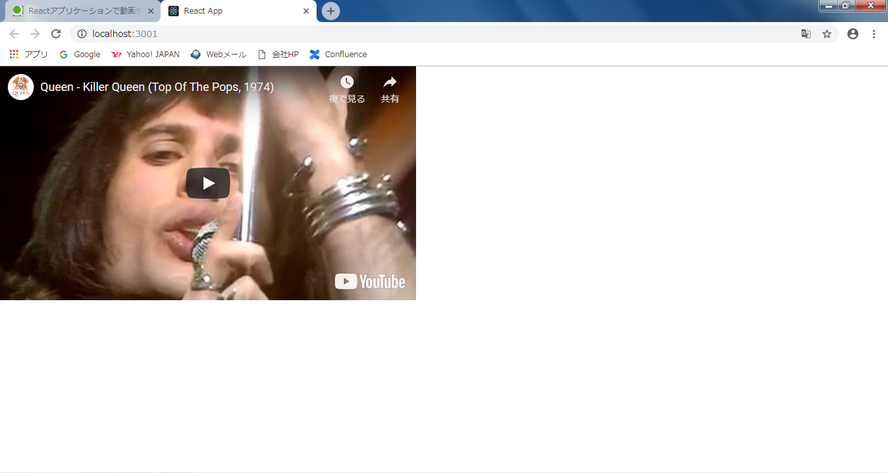Restore down the Chrome window
The width and height of the screenshot is (888, 473).
tap(845, 6)
